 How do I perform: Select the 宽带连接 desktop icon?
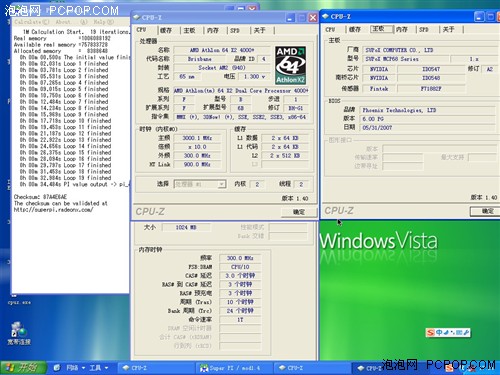click(19, 334)
